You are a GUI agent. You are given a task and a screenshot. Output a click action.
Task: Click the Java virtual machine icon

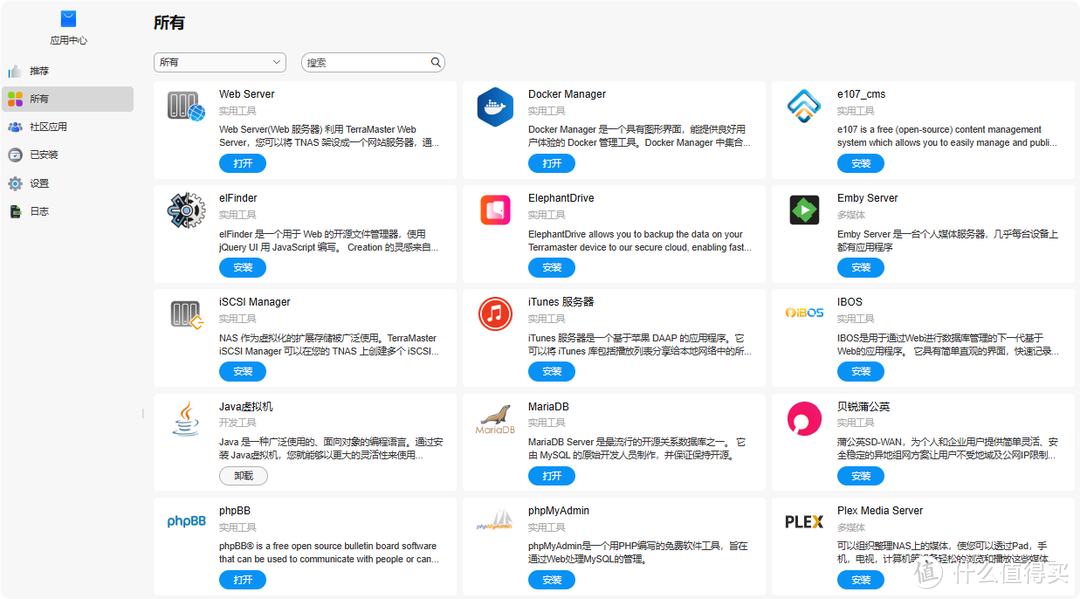click(186, 419)
